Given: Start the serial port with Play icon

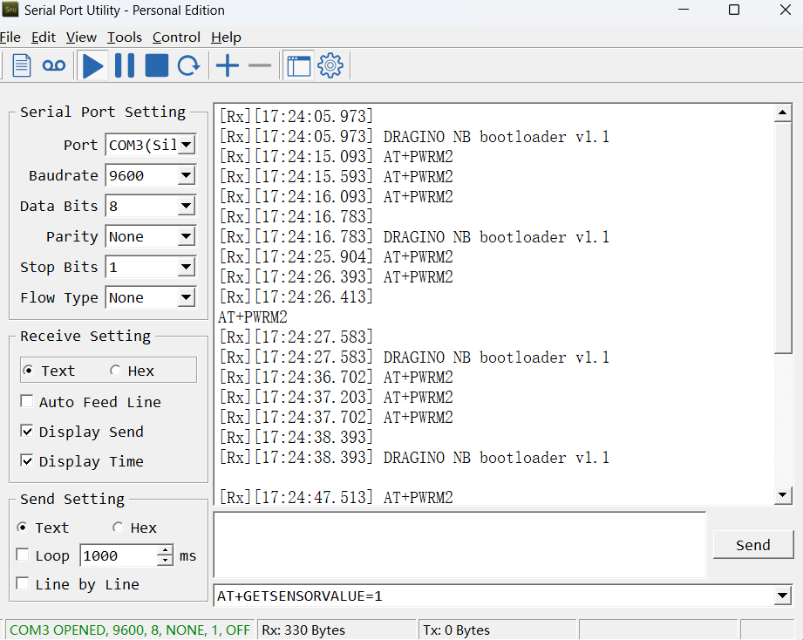Looking at the screenshot, I should 93,66.
